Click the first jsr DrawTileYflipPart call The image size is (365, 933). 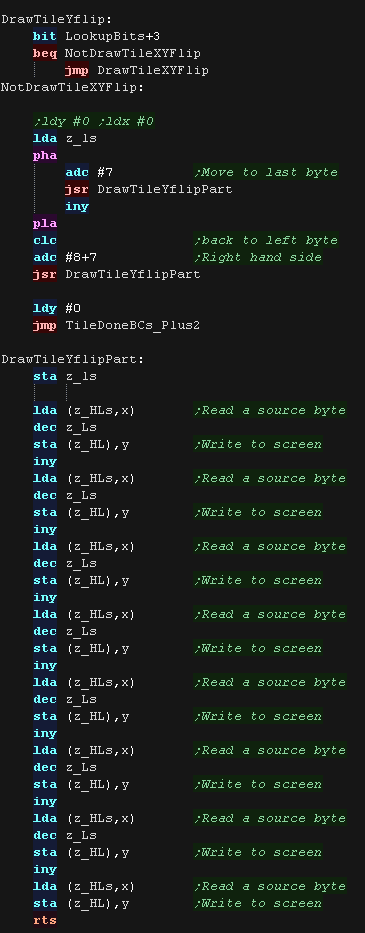[x=148, y=189]
